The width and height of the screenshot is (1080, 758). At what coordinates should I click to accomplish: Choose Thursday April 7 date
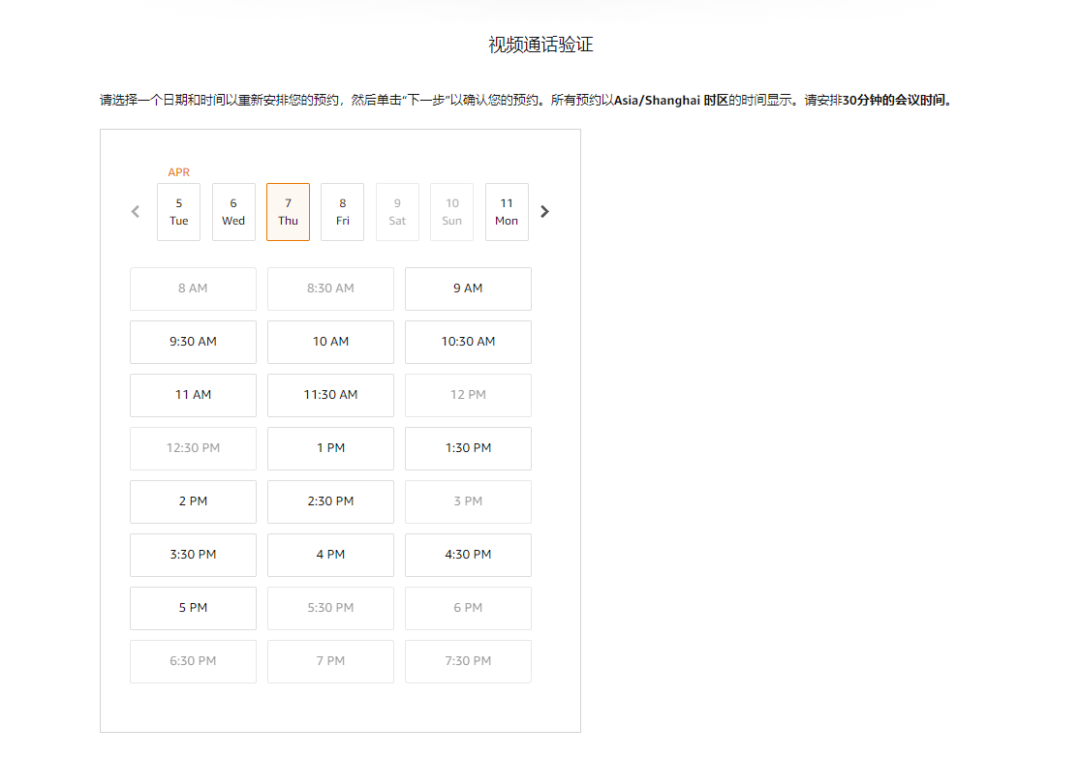288,212
